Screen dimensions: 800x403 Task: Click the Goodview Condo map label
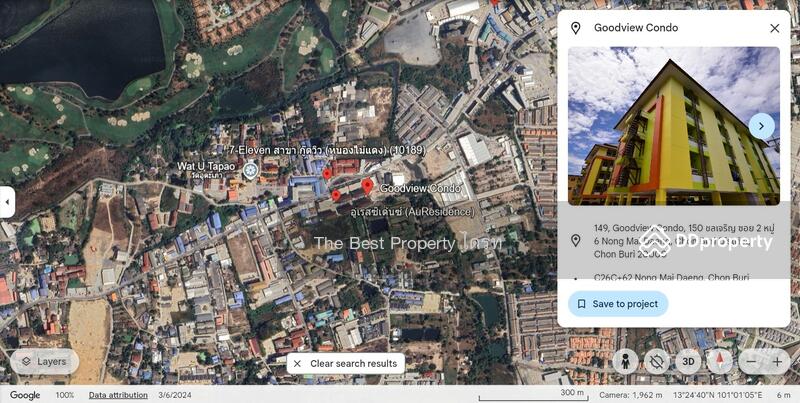(420, 188)
